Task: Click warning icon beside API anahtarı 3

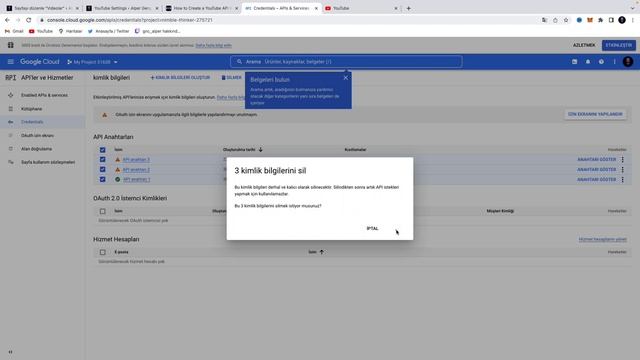Action: tap(118, 160)
